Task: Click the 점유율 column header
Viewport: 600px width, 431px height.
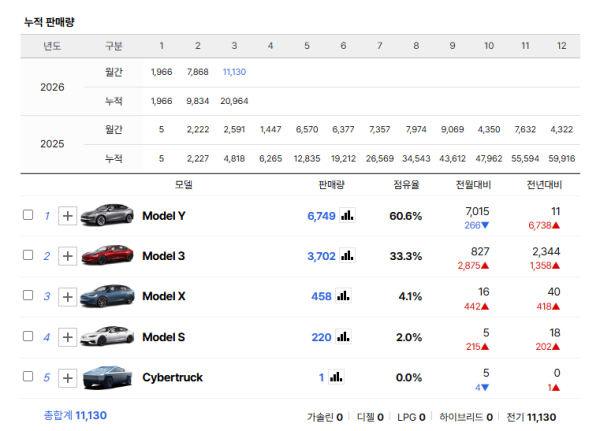Action: [406, 184]
